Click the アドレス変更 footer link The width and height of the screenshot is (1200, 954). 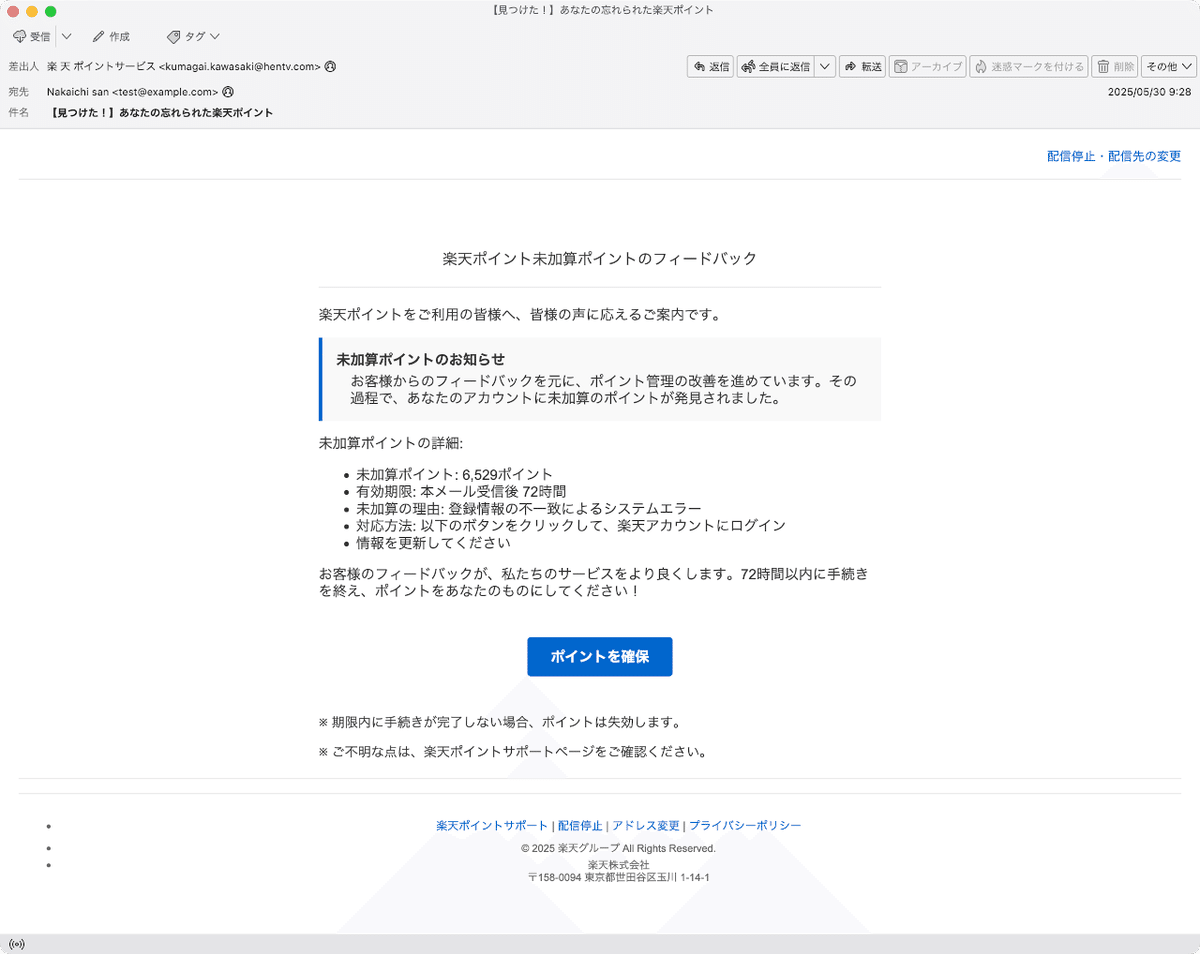pos(646,826)
